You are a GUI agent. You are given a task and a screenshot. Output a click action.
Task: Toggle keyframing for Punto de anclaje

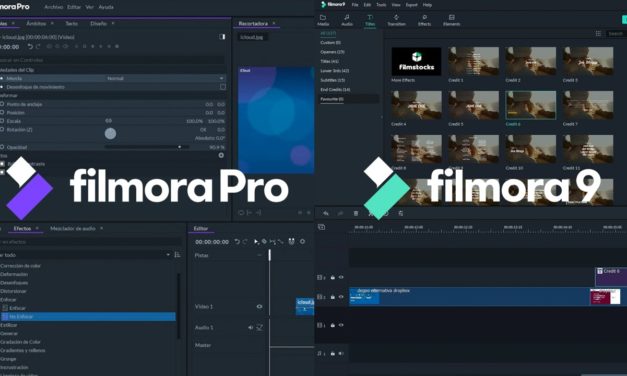pos(2,104)
